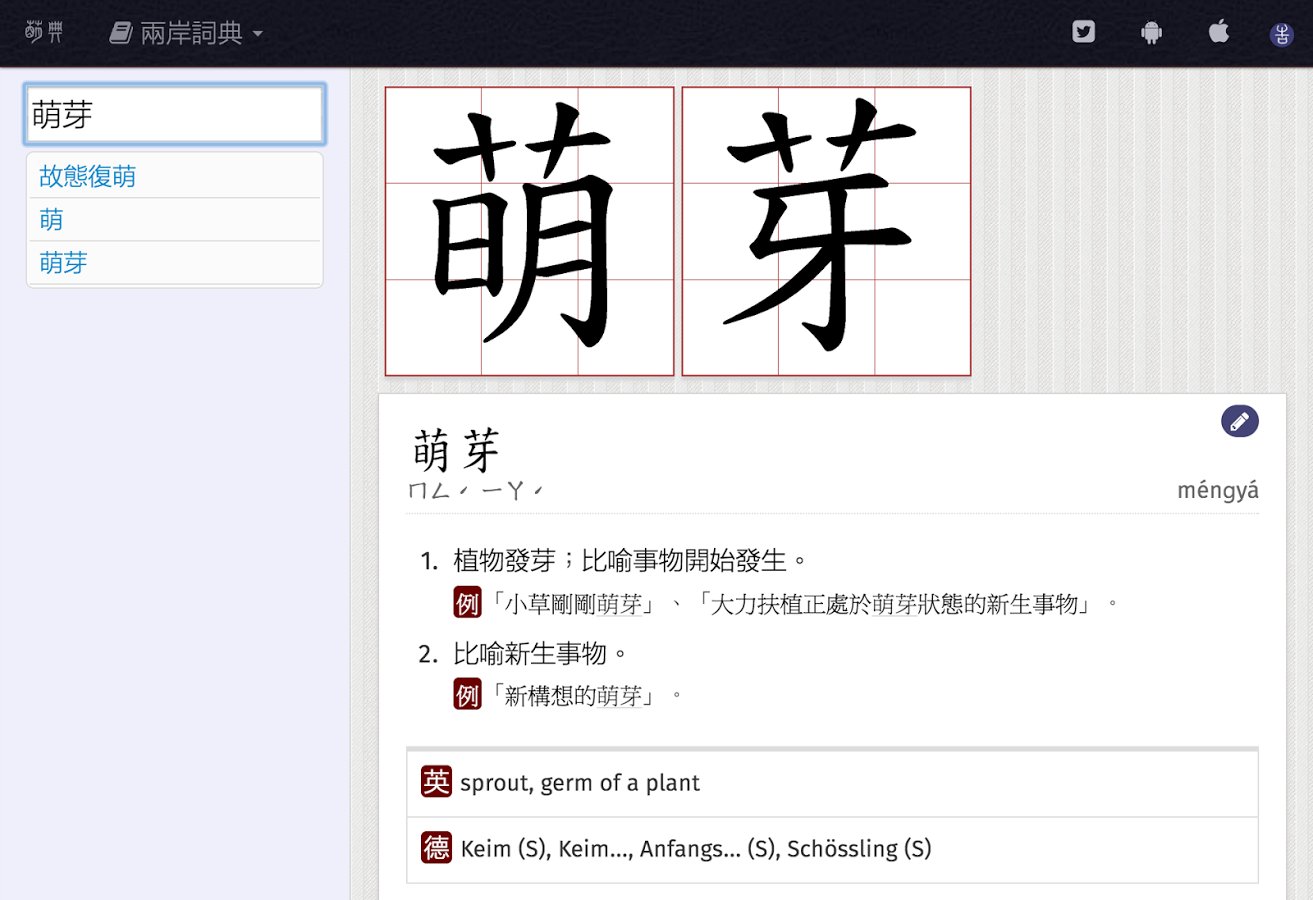This screenshot has height=900, width=1313.
Task: Click the 英 English translation badge
Action: [x=437, y=782]
